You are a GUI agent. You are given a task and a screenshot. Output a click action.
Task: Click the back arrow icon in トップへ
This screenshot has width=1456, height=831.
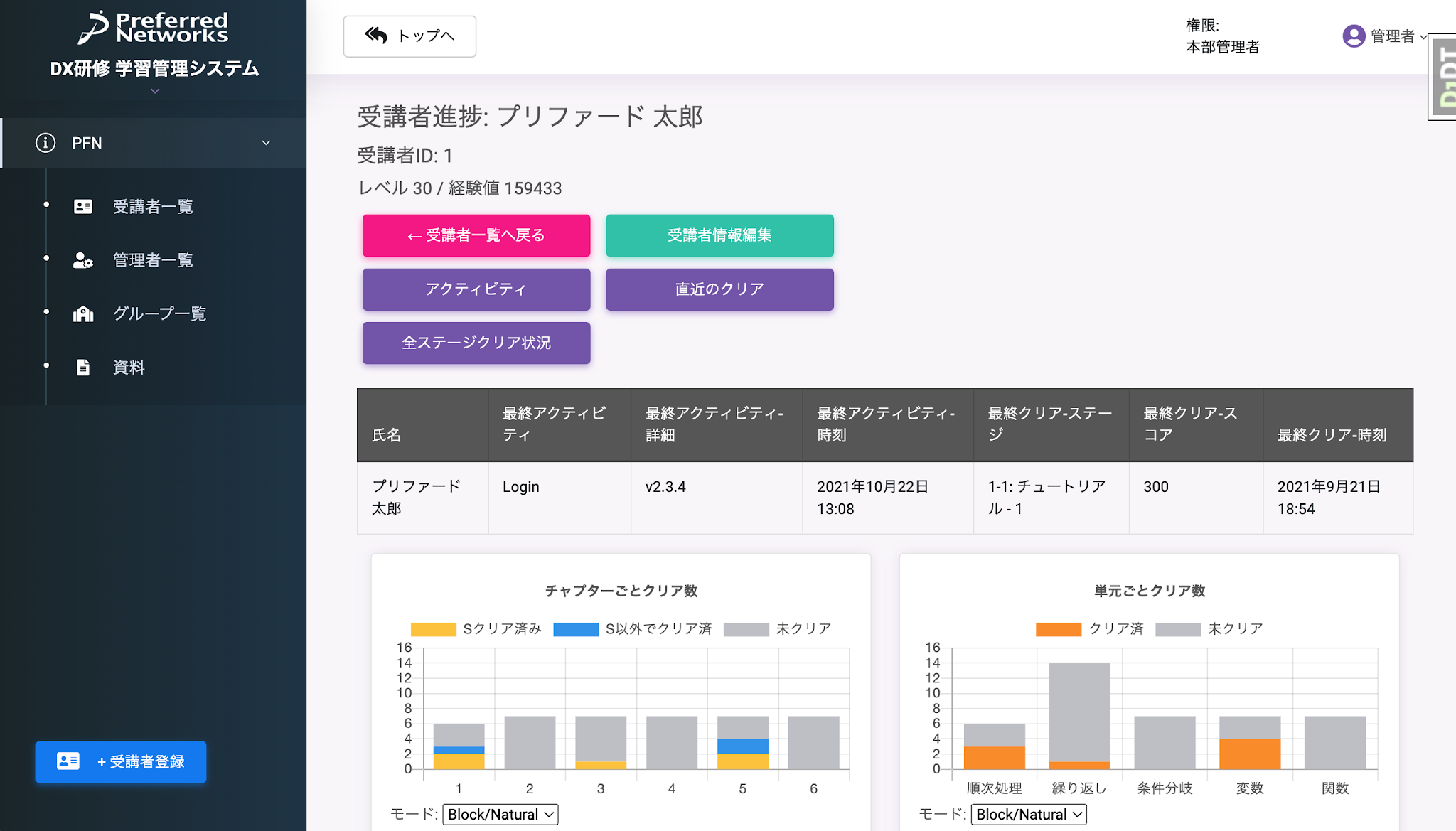coord(375,36)
